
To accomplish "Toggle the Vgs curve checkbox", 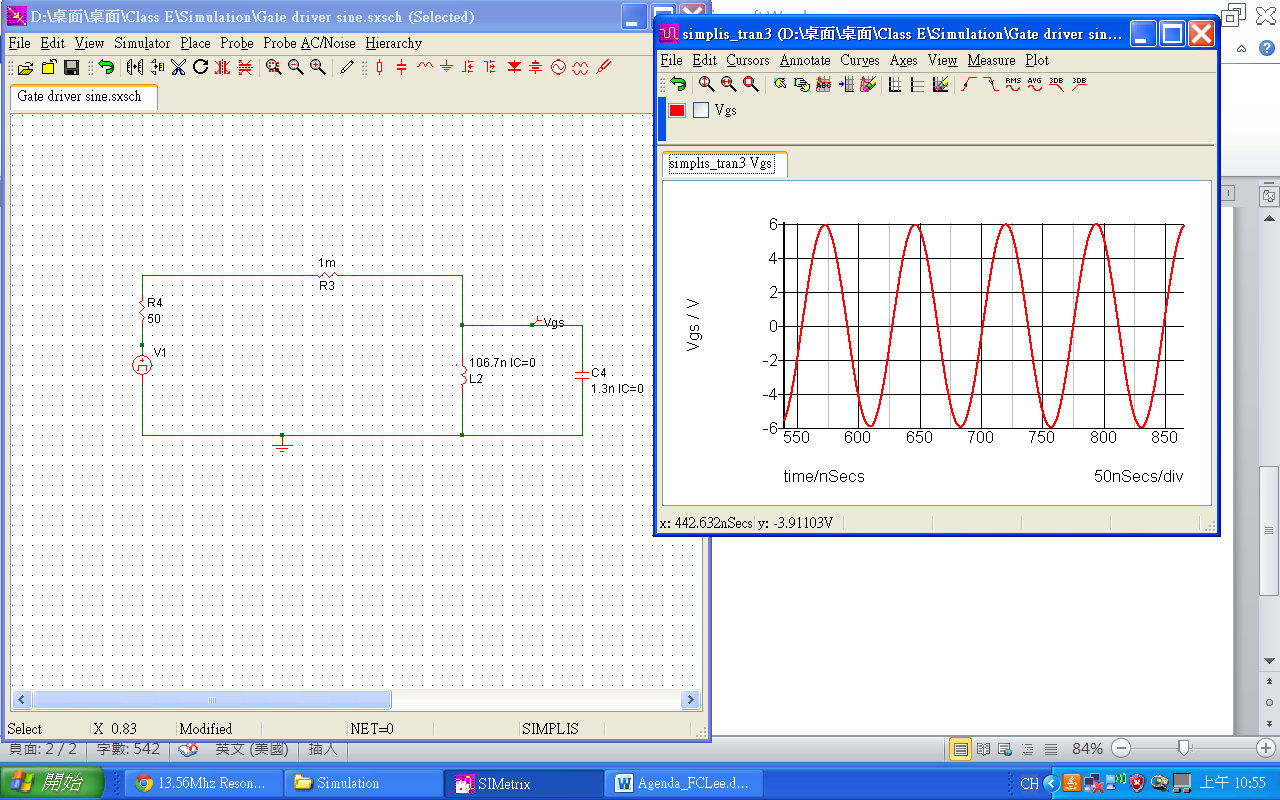I will pyautogui.click(x=701, y=110).
